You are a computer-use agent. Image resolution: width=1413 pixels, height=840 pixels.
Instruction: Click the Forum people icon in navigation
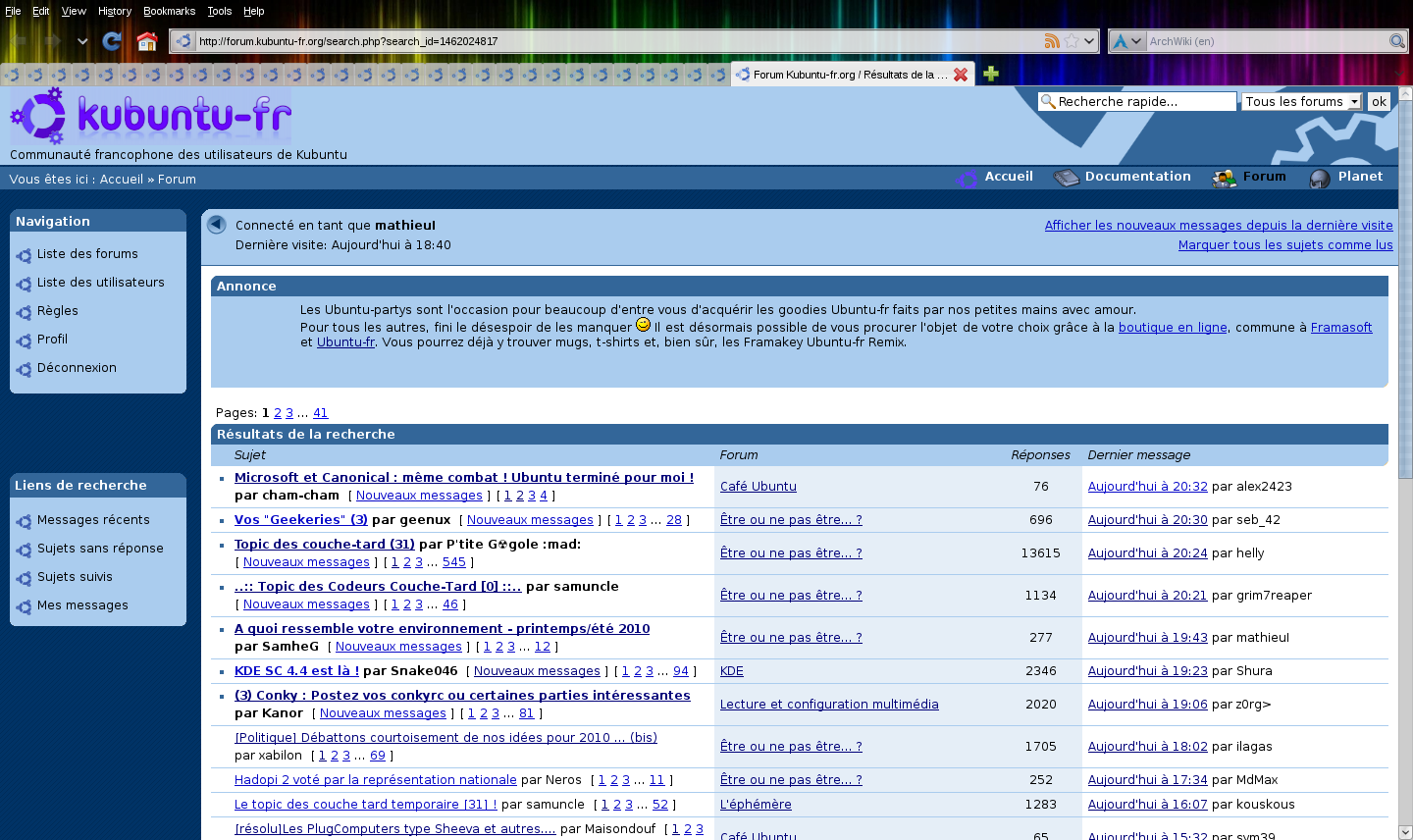pos(1225,178)
